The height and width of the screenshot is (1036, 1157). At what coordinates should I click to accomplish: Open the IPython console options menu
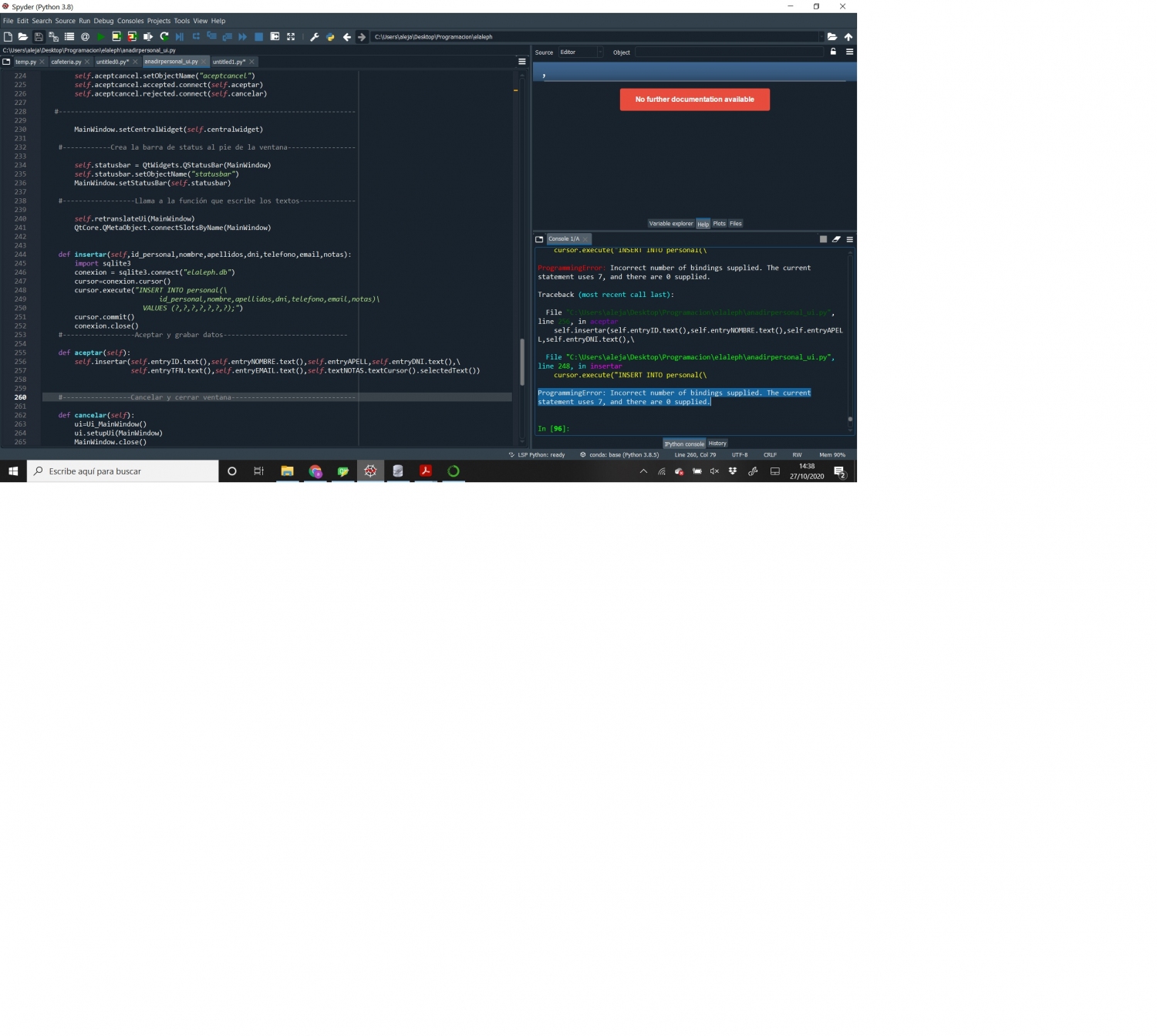click(x=849, y=239)
